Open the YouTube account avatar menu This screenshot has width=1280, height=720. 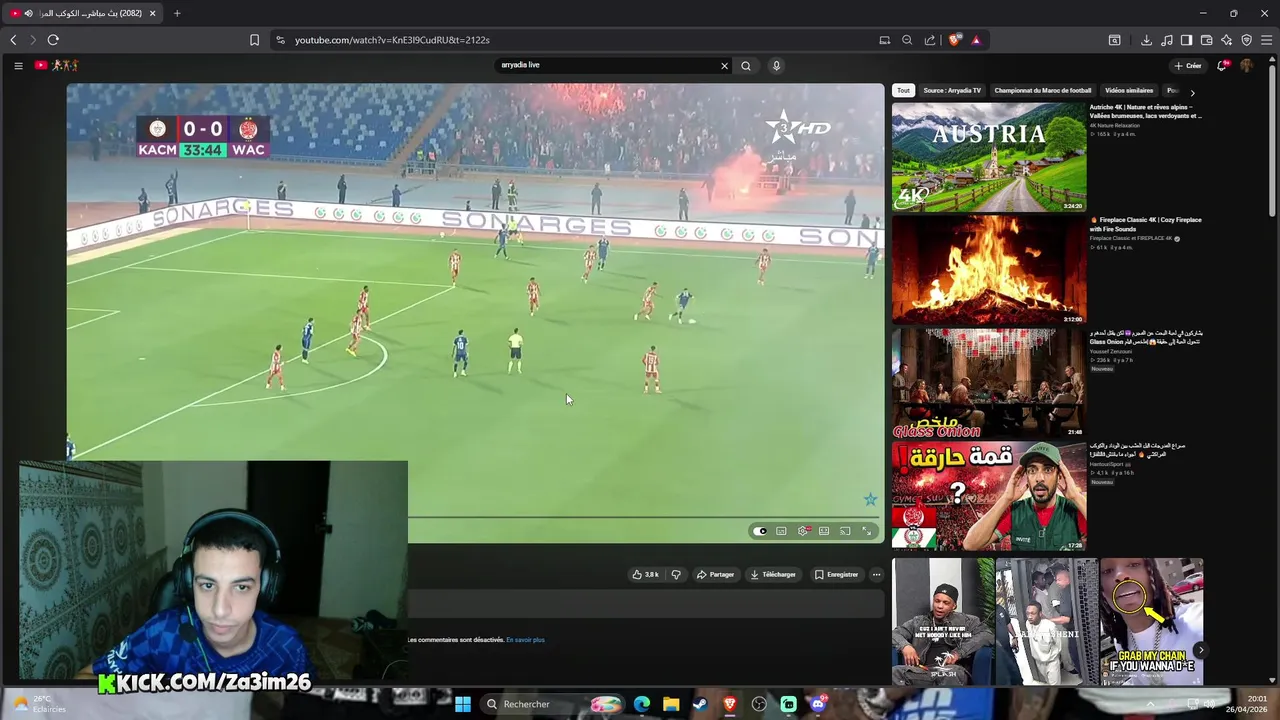[1246, 66]
